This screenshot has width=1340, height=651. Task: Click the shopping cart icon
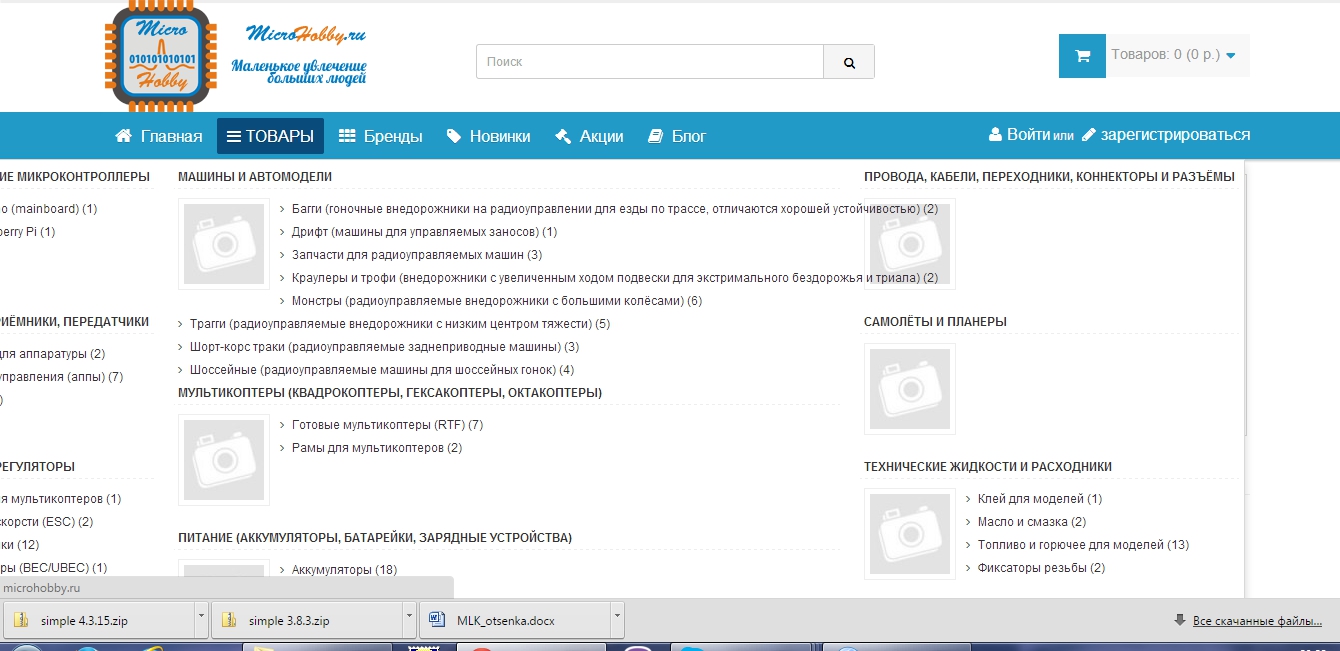(1082, 56)
